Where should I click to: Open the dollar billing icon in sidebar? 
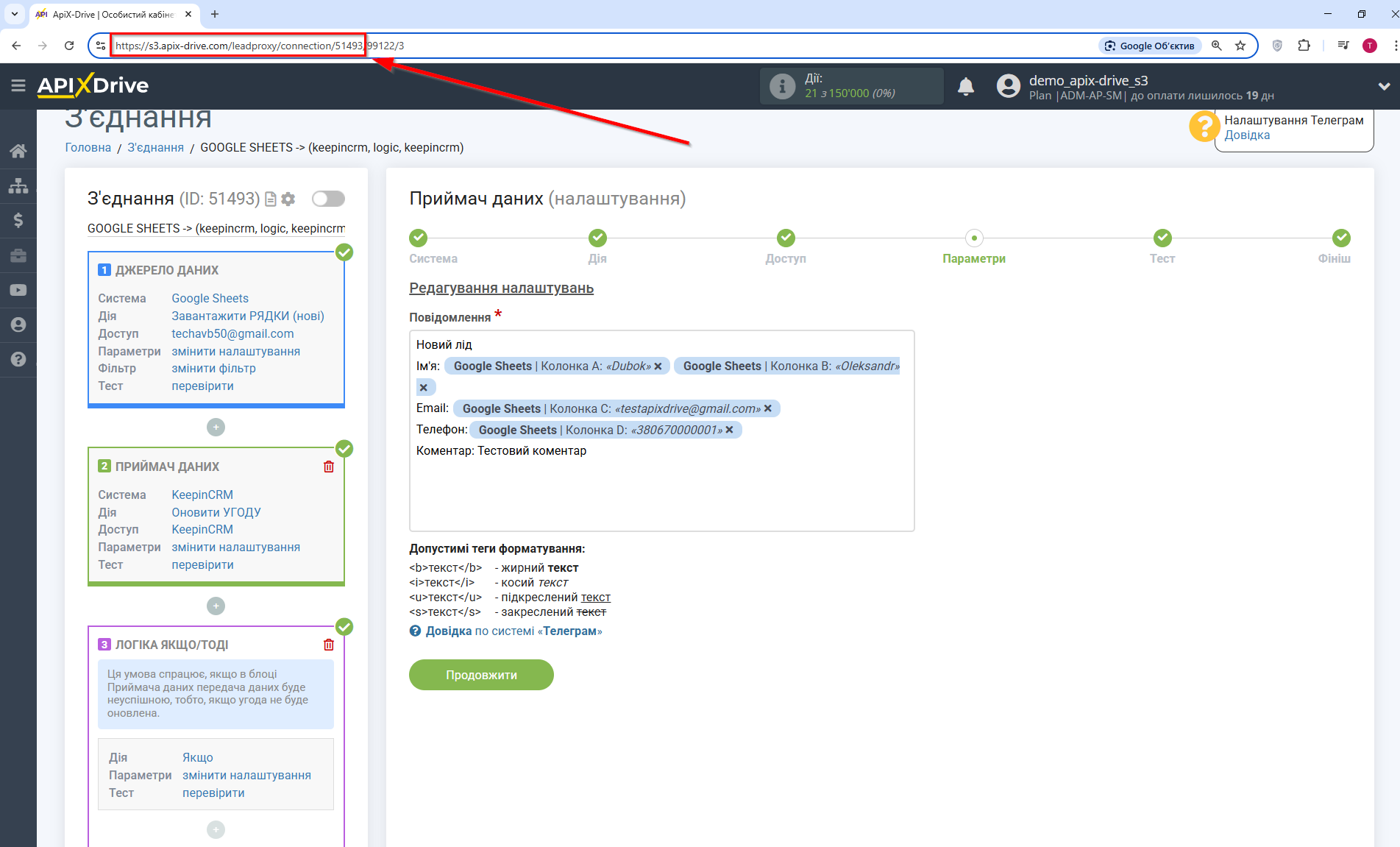[18, 220]
